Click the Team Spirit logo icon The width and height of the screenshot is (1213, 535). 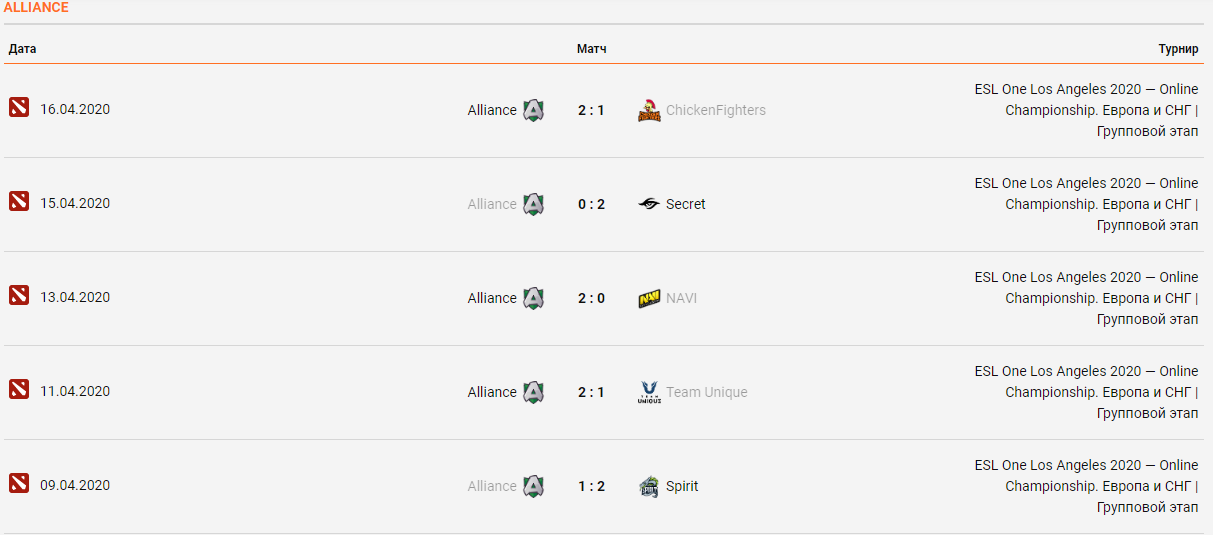[x=649, y=486]
